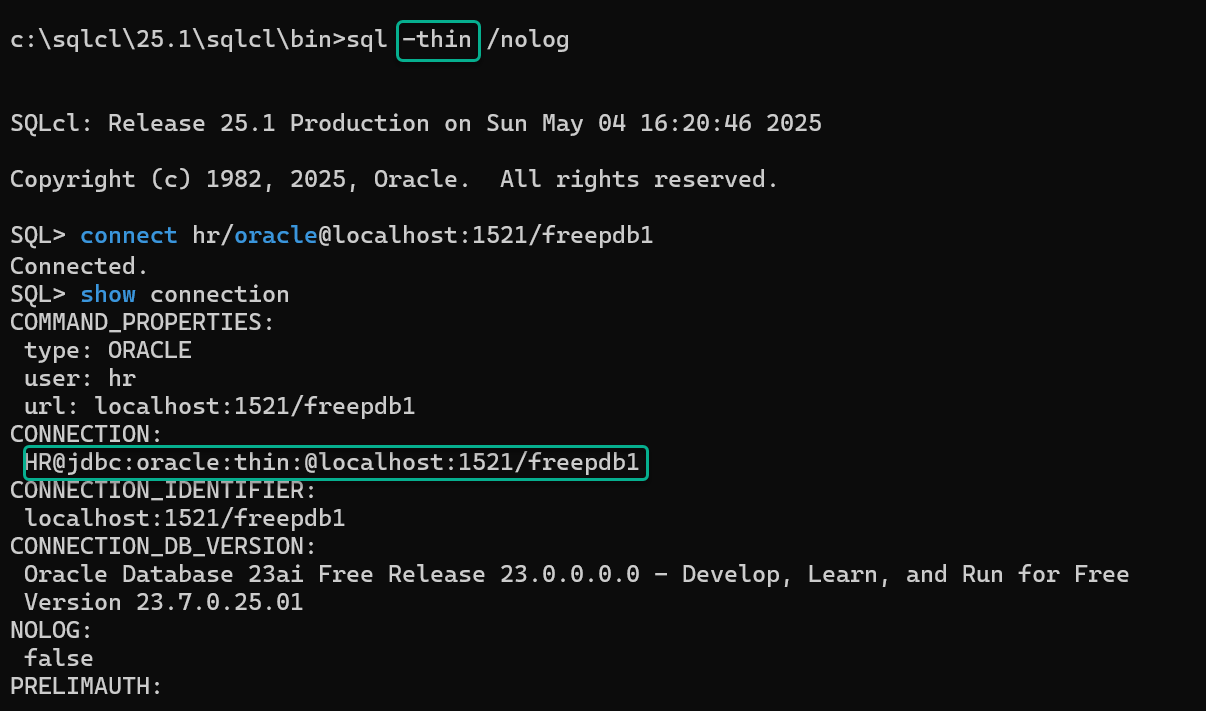Click the CONNECTION_IDENTIFIER: heading
Viewport: 1206px width, 711px height.
(163, 491)
